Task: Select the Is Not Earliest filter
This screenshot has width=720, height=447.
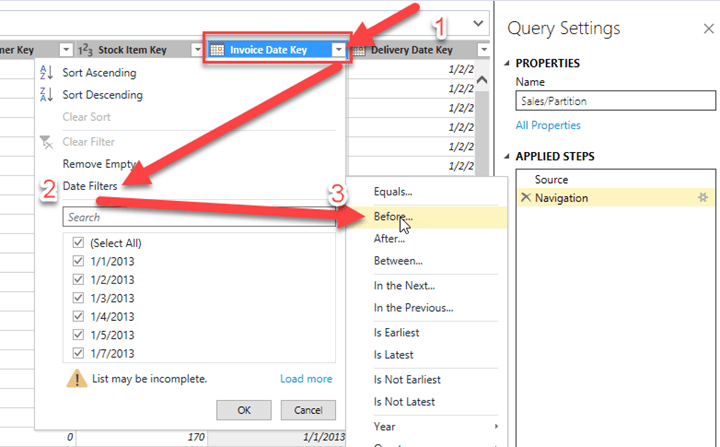Action: pyautogui.click(x=407, y=379)
